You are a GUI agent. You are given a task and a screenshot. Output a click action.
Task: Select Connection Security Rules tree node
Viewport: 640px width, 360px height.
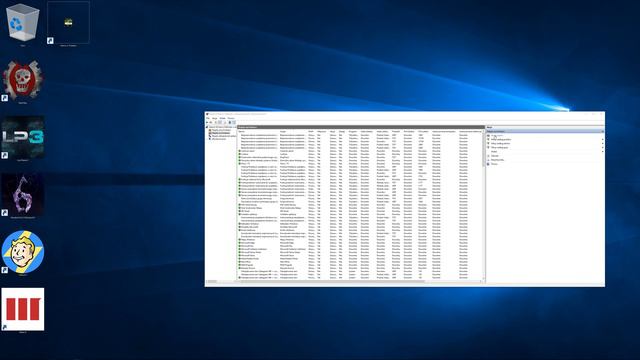223,136
